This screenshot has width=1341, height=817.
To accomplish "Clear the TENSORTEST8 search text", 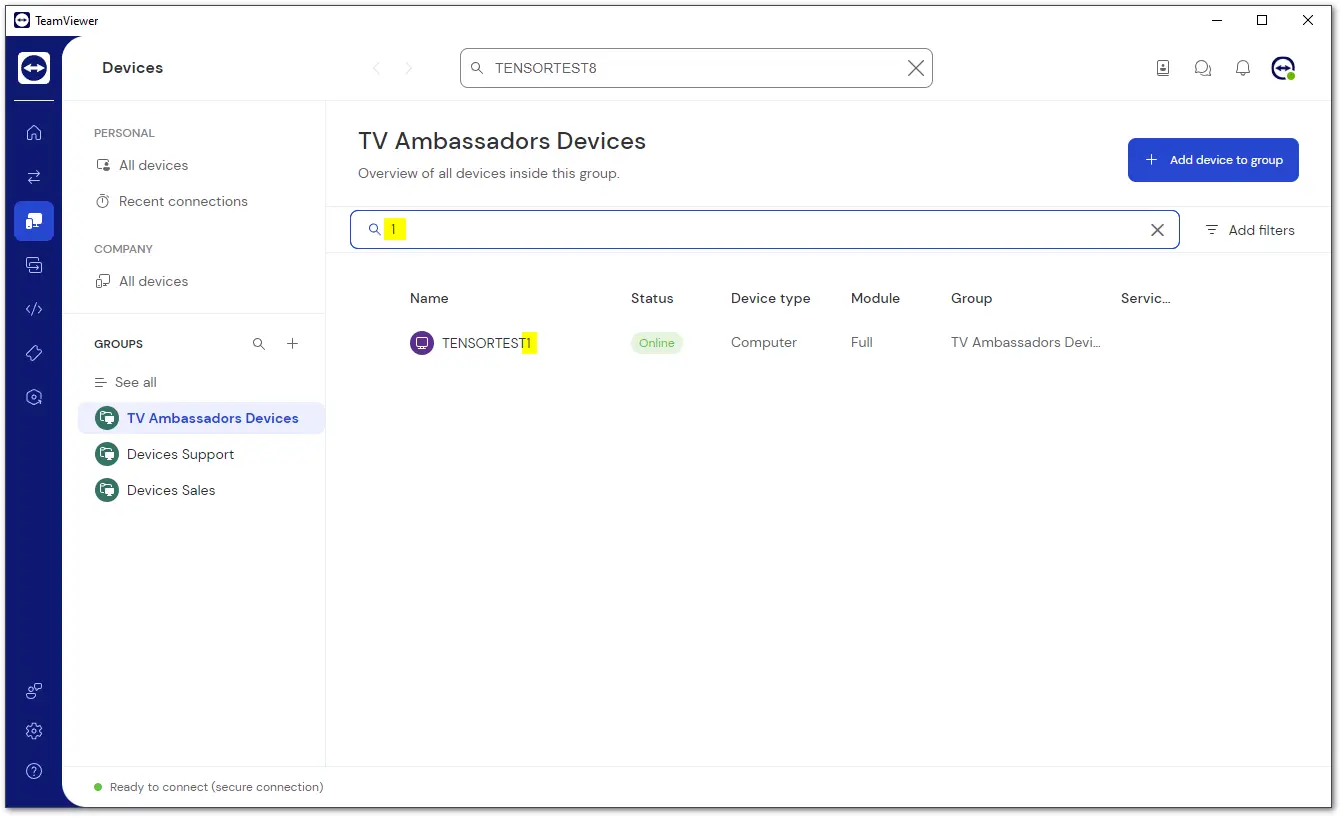I will point(915,68).
